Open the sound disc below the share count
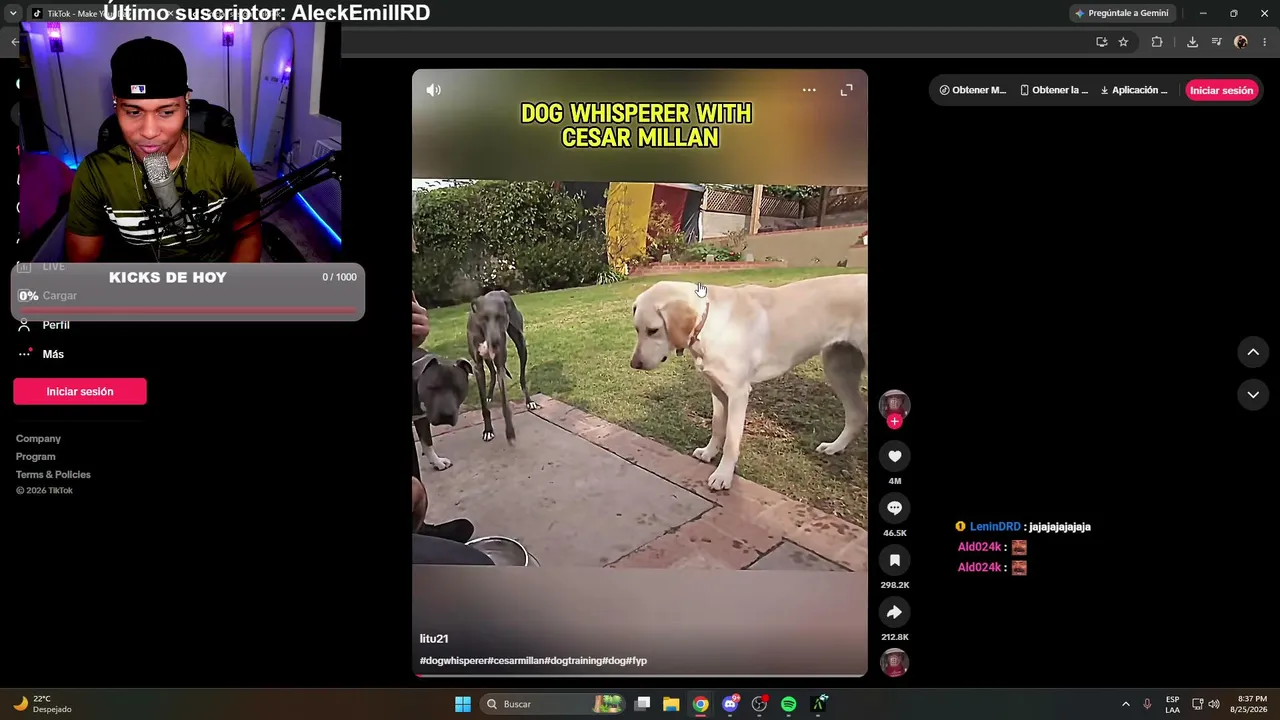Image resolution: width=1280 pixels, height=720 pixels. click(895, 662)
